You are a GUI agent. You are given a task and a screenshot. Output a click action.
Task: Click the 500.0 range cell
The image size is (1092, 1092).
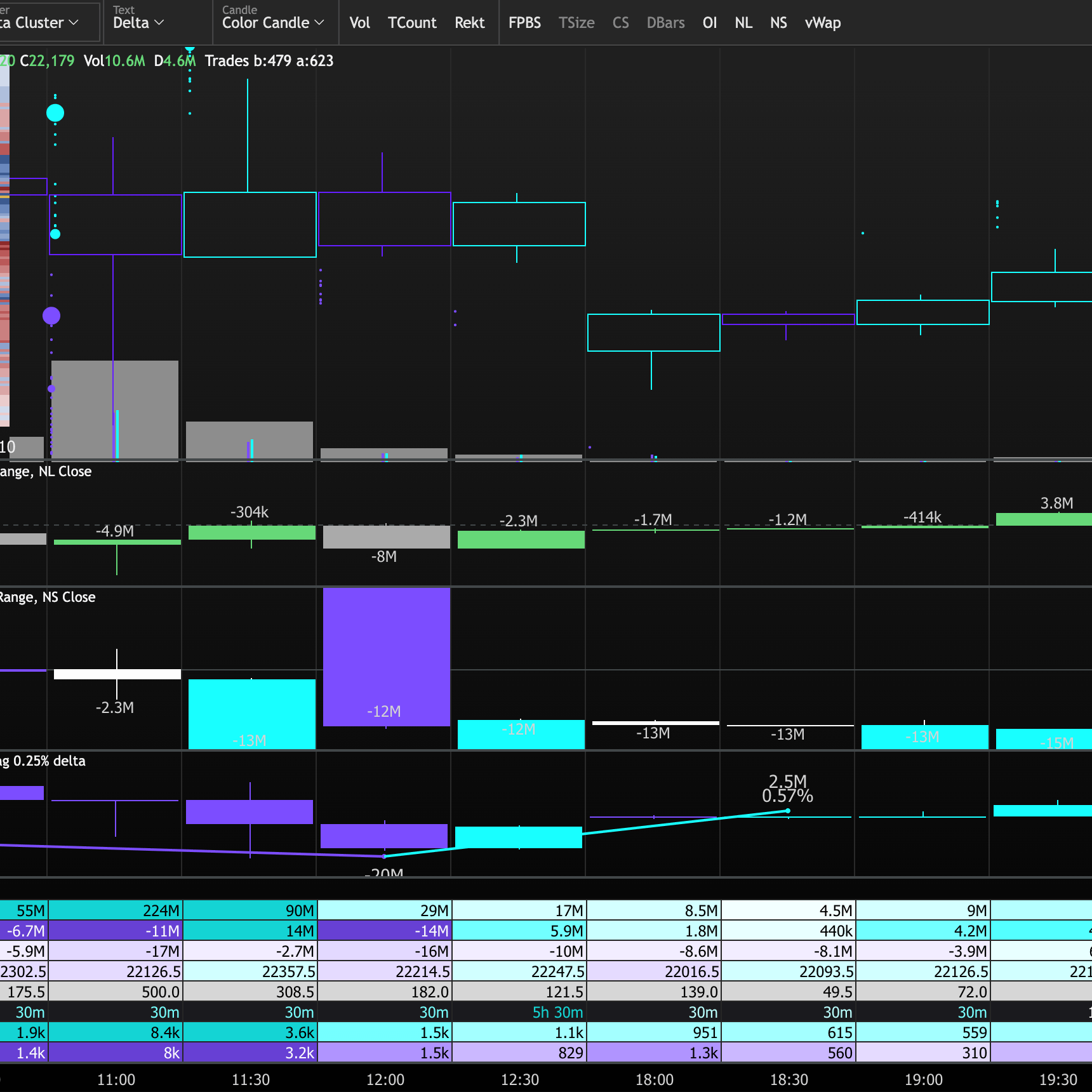pos(115,992)
